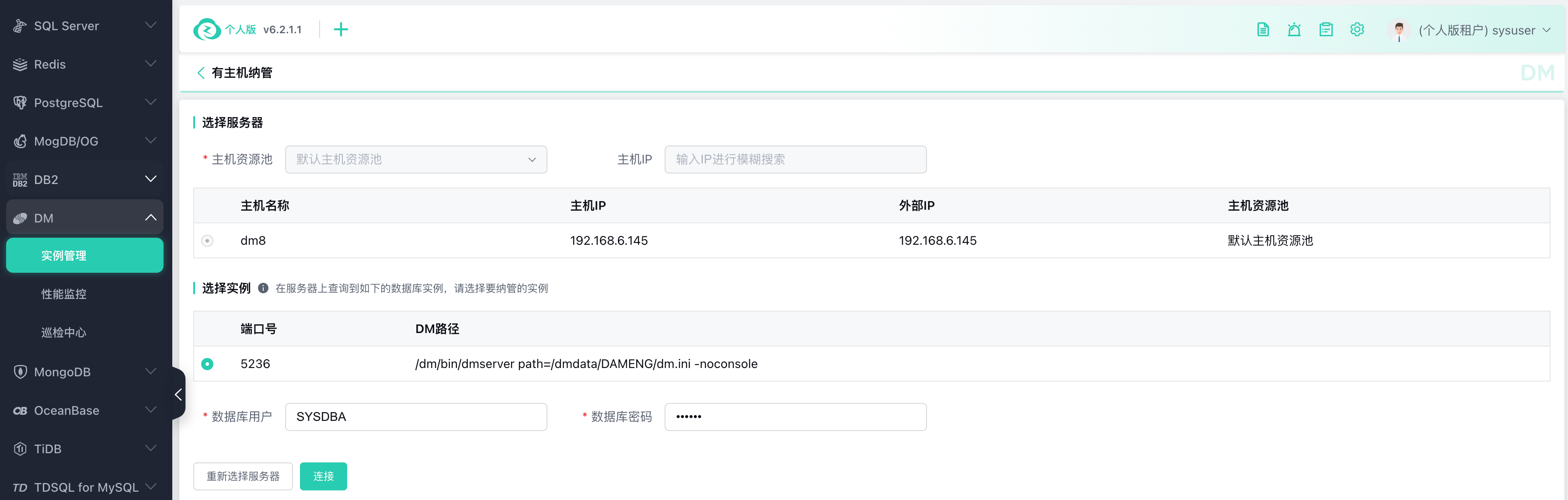
Task: Collapse the DM sidebar section
Action: pyautogui.click(x=84, y=218)
